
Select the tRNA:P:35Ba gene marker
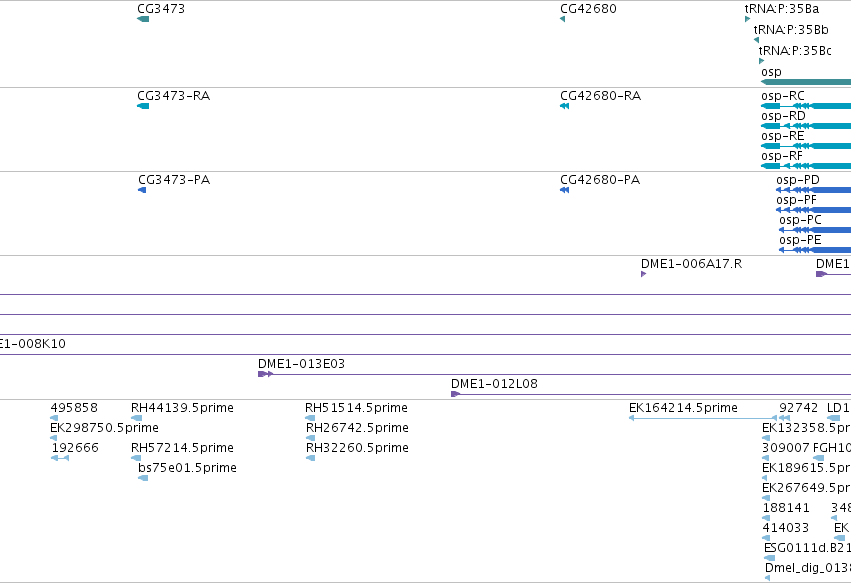pos(748,19)
